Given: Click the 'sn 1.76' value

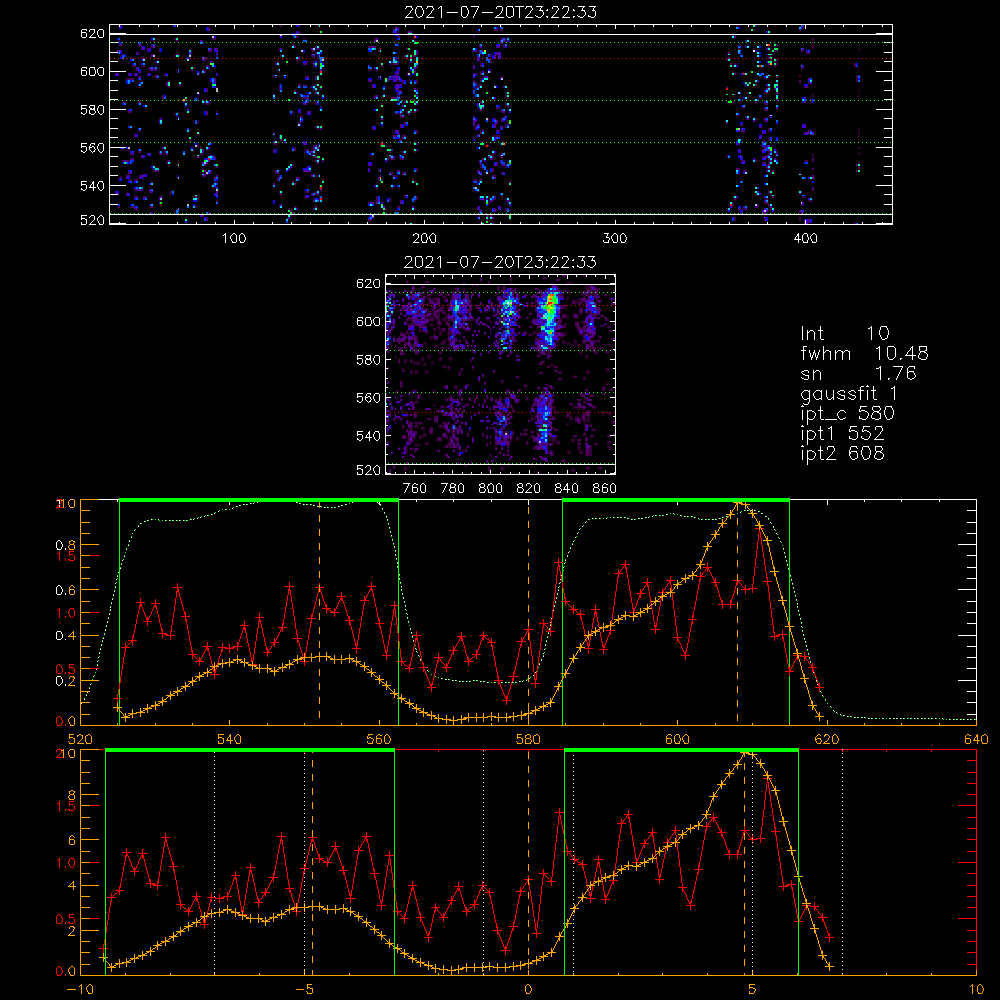Looking at the screenshot, I should pyautogui.click(x=895, y=373).
